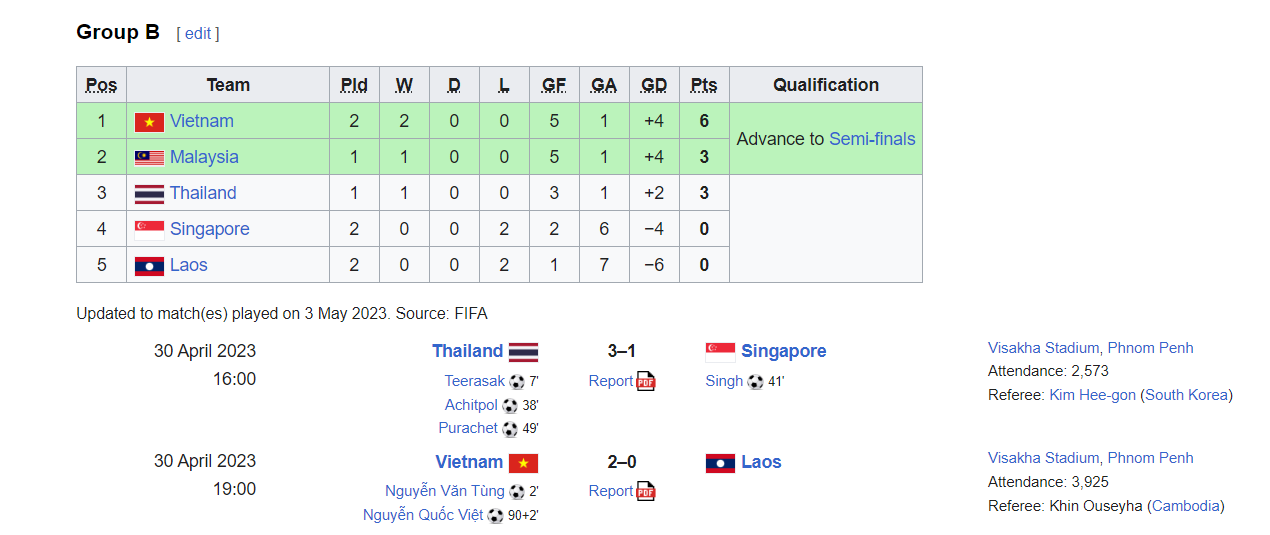The height and width of the screenshot is (535, 1270).
Task: Click the GD column header
Action: pos(654,85)
